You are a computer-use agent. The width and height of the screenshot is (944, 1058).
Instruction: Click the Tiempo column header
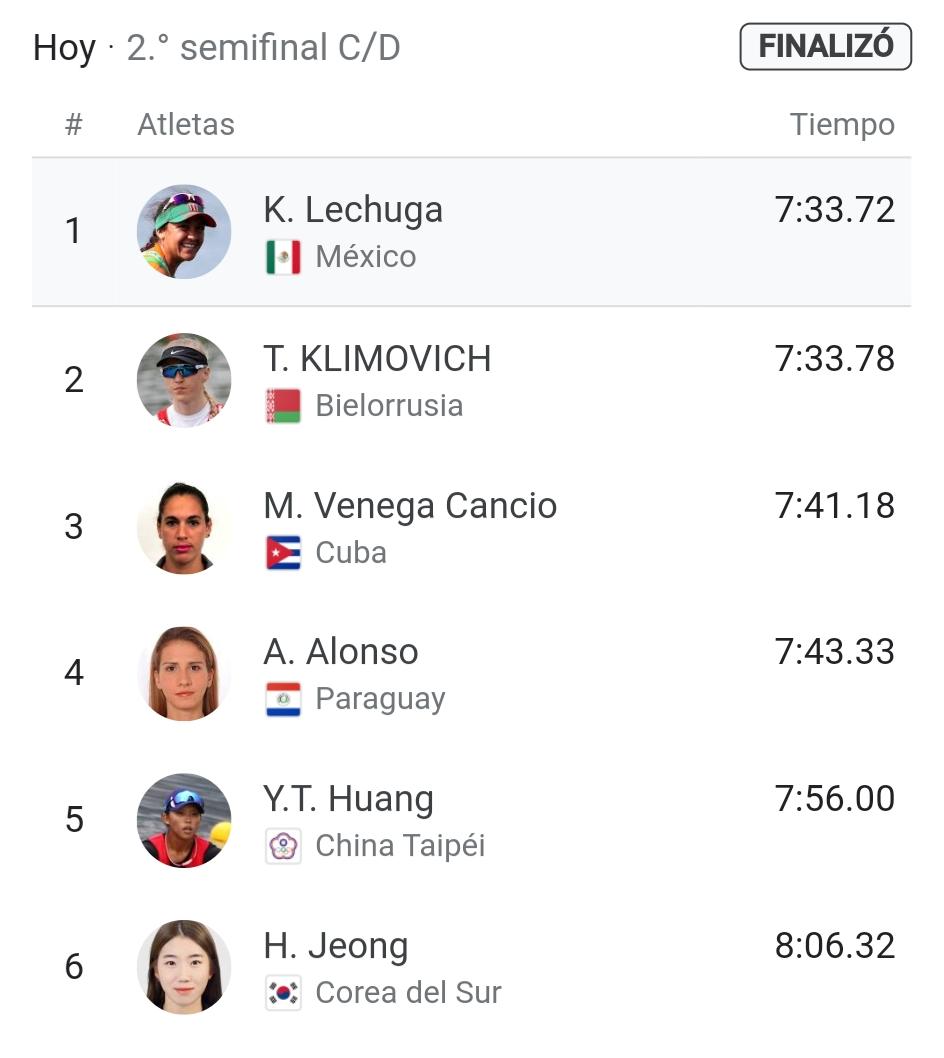[x=842, y=125]
